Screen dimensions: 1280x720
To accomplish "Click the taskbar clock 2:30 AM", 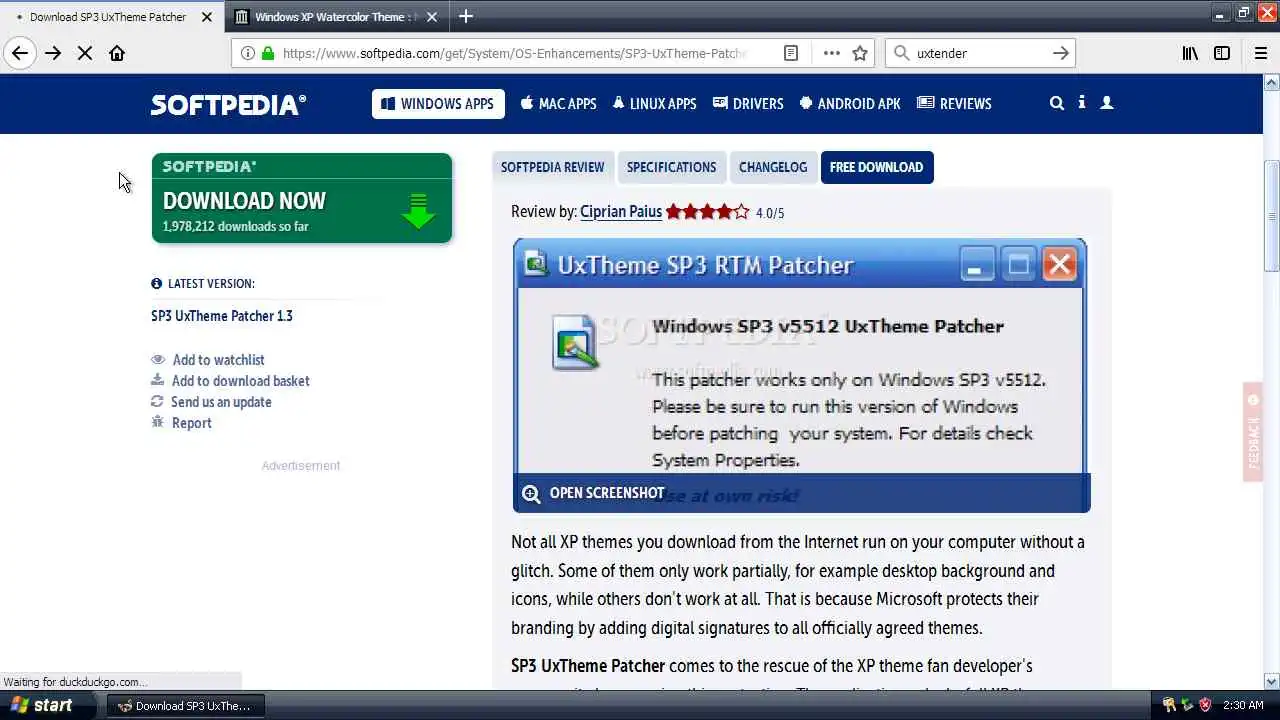I will pyautogui.click(x=1243, y=705).
